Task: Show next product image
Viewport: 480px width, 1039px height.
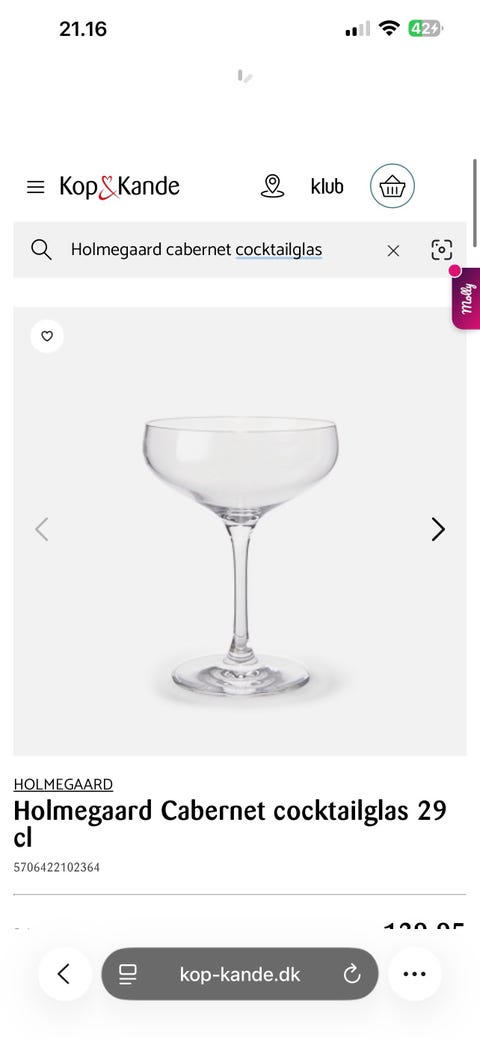Action: (438, 529)
